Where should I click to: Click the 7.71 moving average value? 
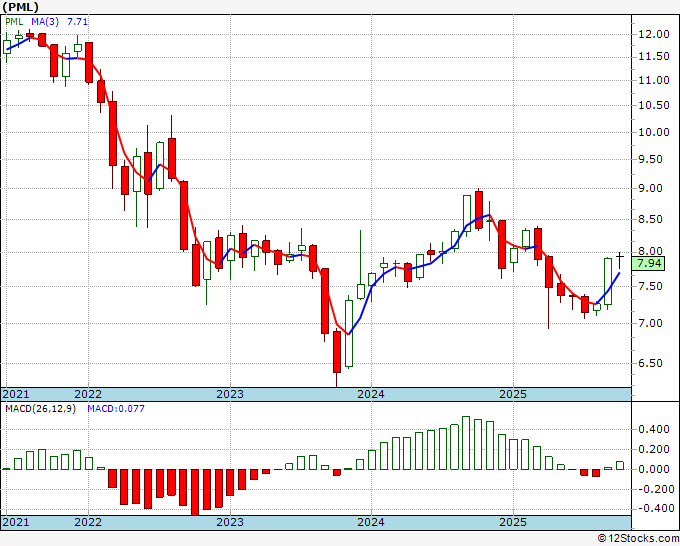tap(77, 21)
